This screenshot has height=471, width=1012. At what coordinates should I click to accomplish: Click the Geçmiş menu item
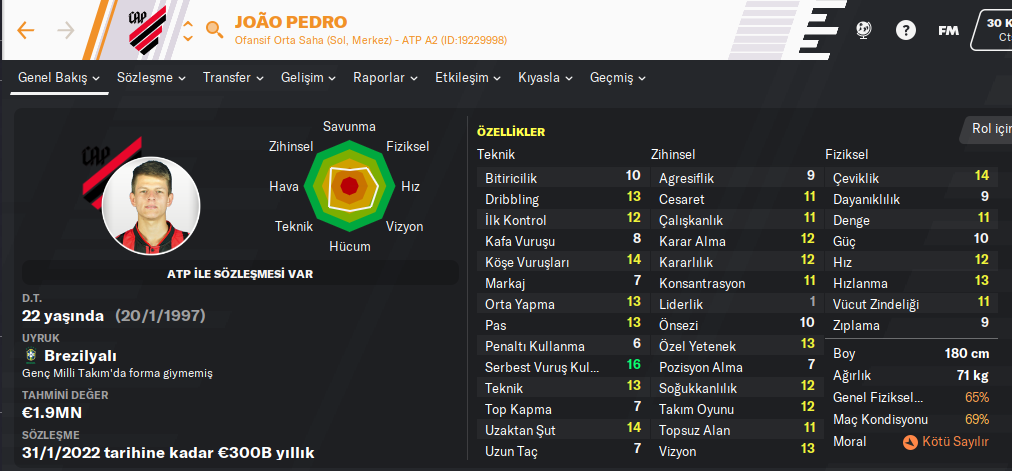(618, 77)
